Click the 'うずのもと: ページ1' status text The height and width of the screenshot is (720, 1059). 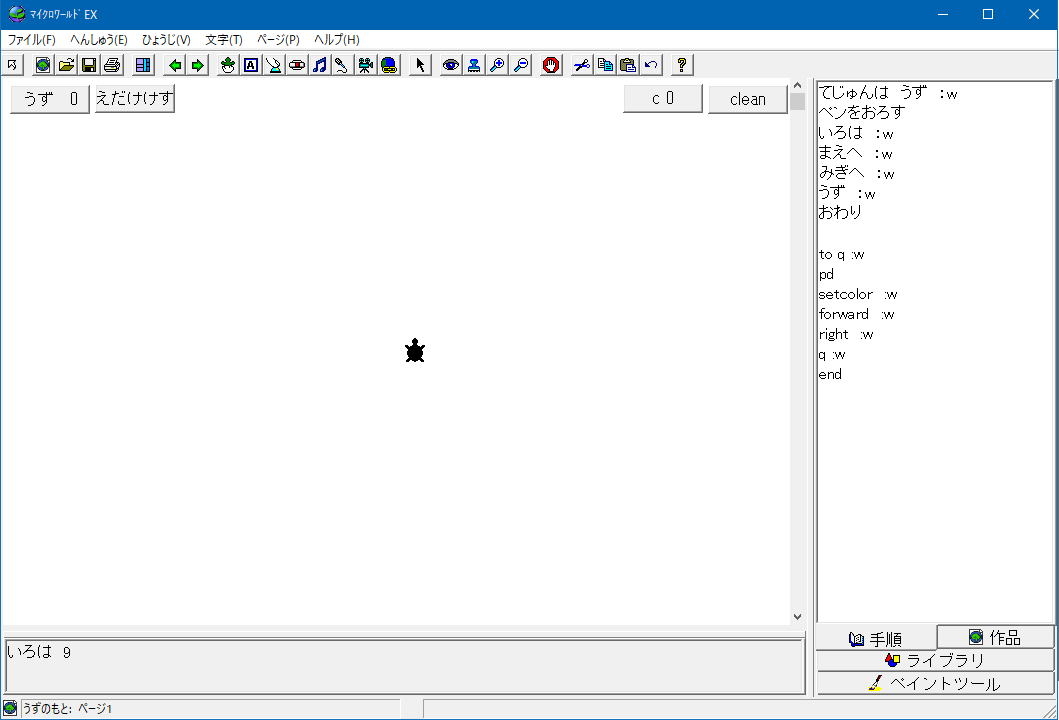[x=68, y=709]
